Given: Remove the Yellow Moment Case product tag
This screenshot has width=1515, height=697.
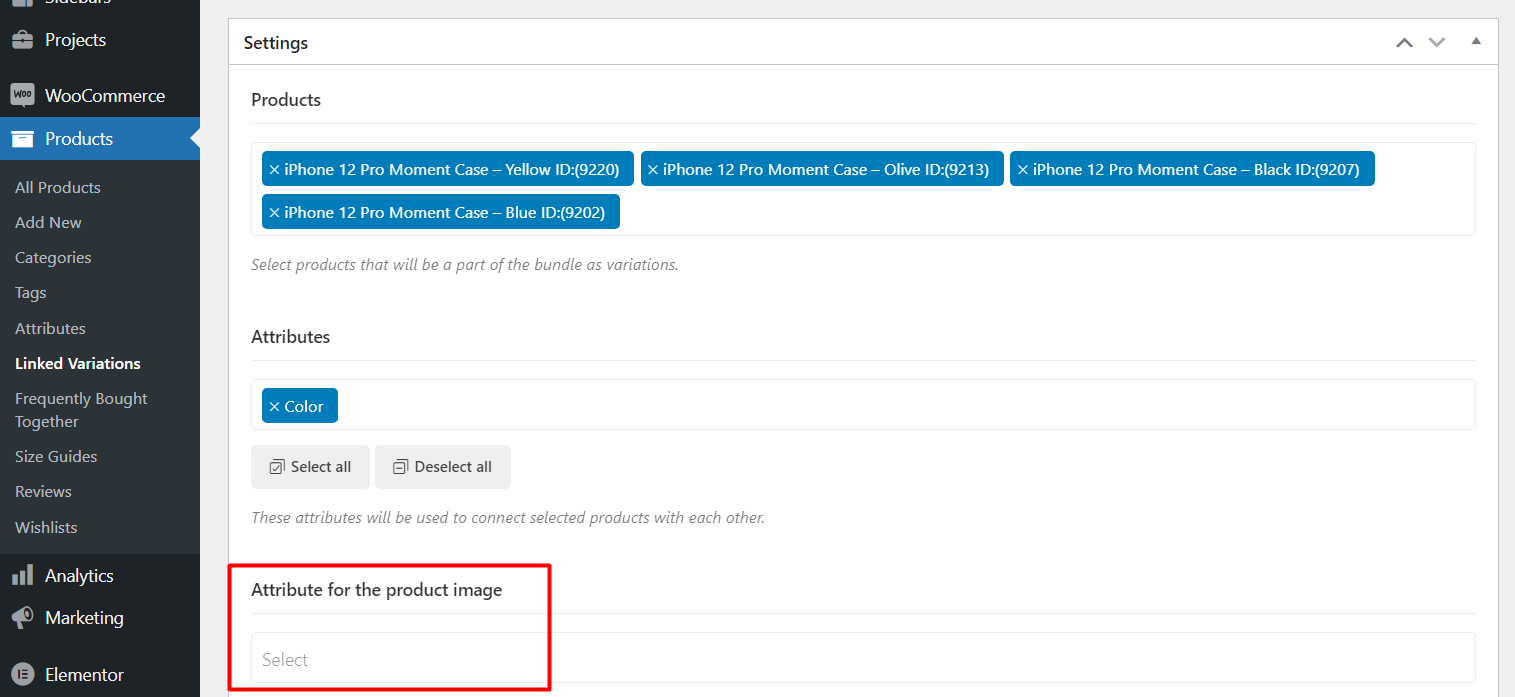Looking at the screenshot, I should click(274, 170).
